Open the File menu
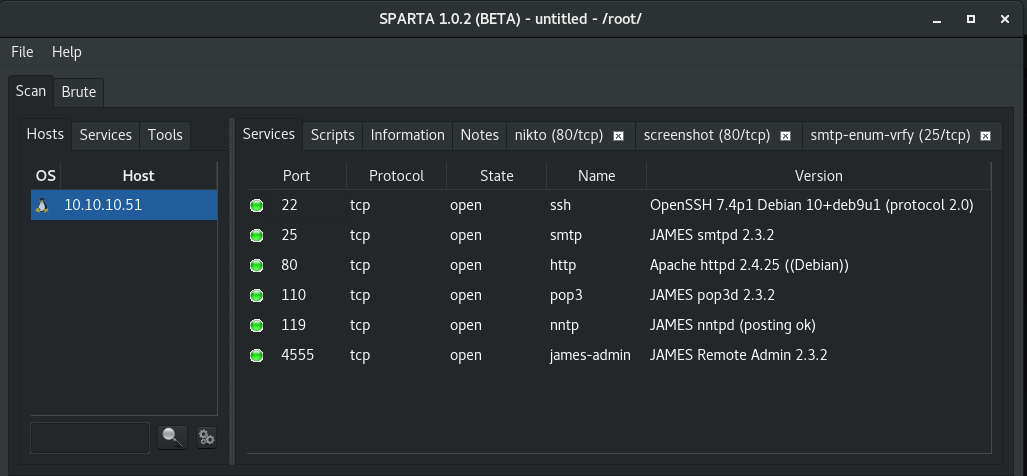Image resolution: width=1027 pixels, height=476 pixels. tap(22, 52)
